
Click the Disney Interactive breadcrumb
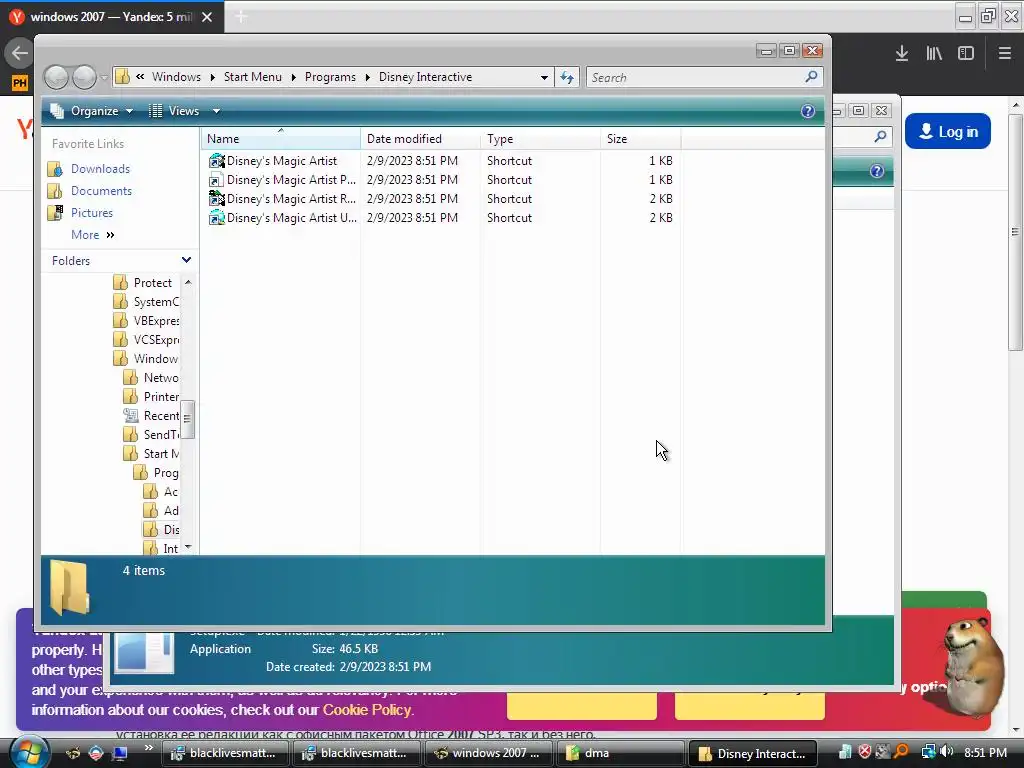point(425,77)
